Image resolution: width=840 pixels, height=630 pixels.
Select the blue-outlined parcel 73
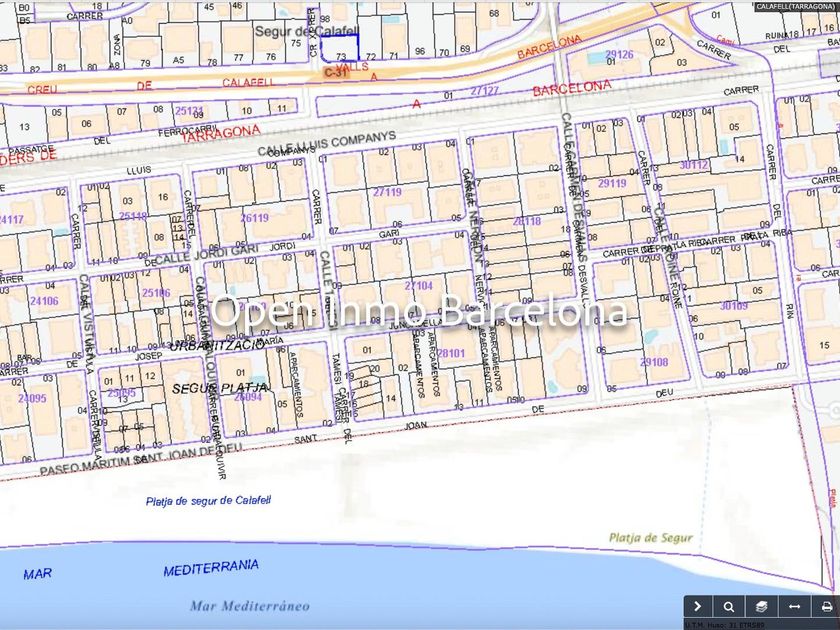340,48
